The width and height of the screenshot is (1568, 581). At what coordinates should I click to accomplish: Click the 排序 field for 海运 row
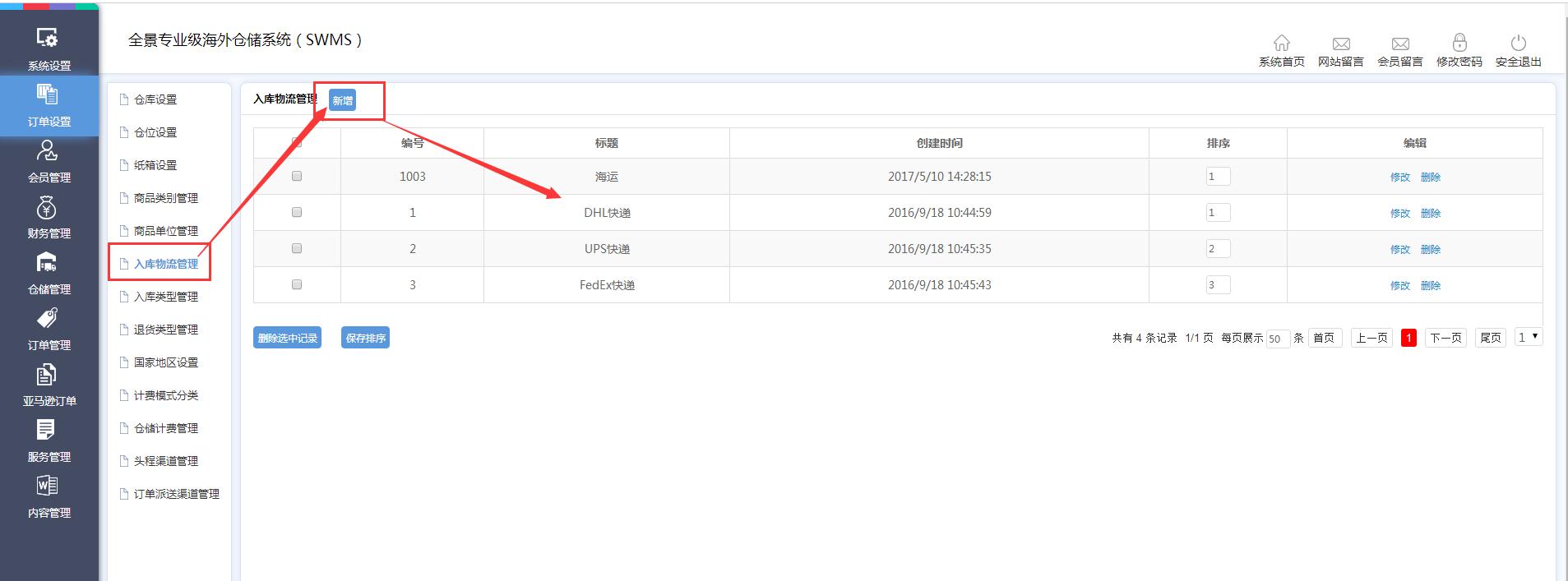coord(1217,176)
